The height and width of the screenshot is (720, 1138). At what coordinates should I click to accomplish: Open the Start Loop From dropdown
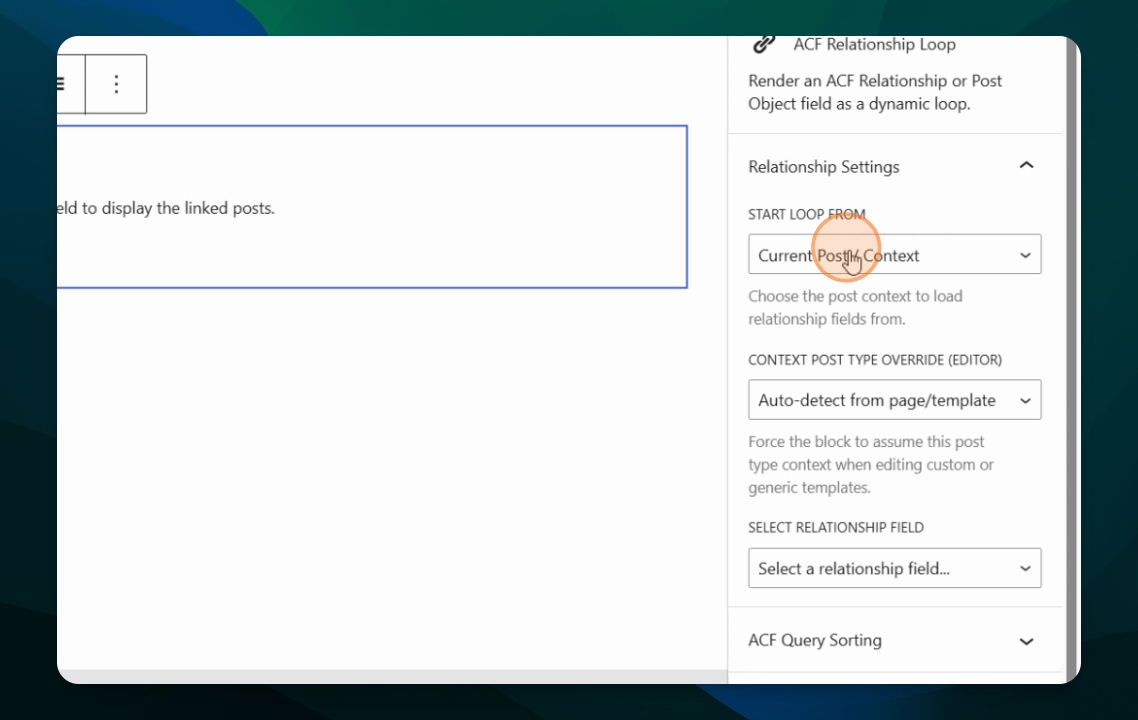tap(895, 254)
